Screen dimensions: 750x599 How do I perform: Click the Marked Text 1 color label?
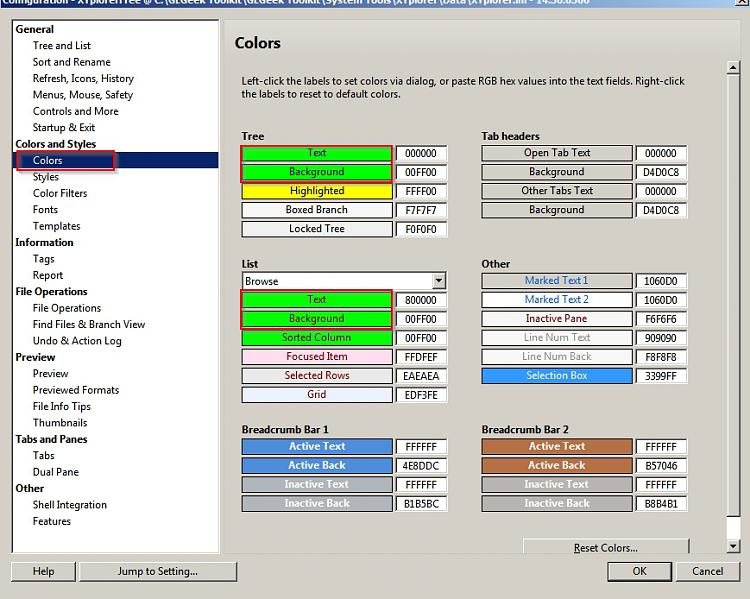coord(557,281)
